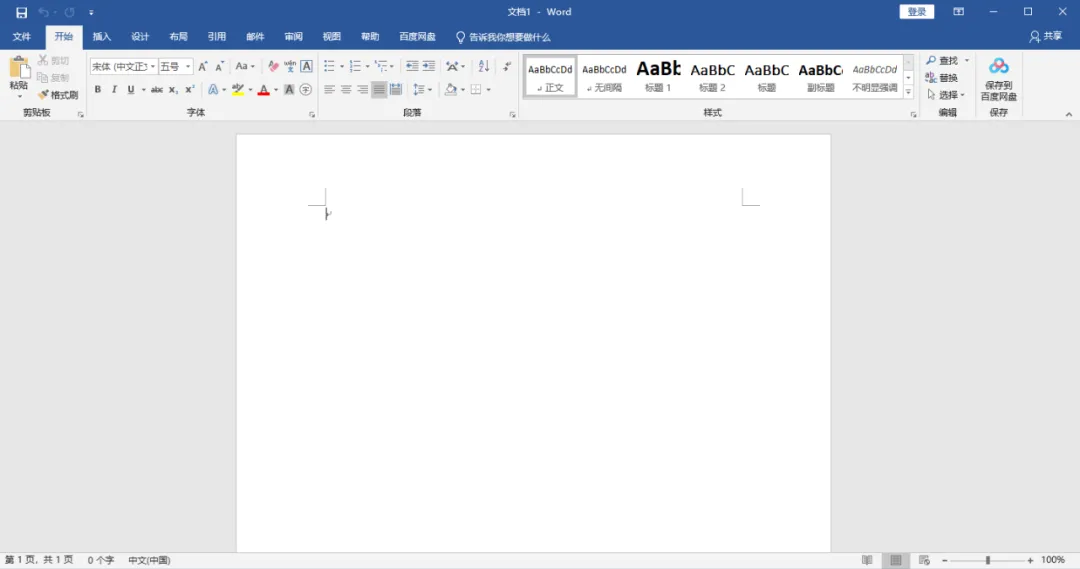Toggle Bold formatting

coord(98,90)
